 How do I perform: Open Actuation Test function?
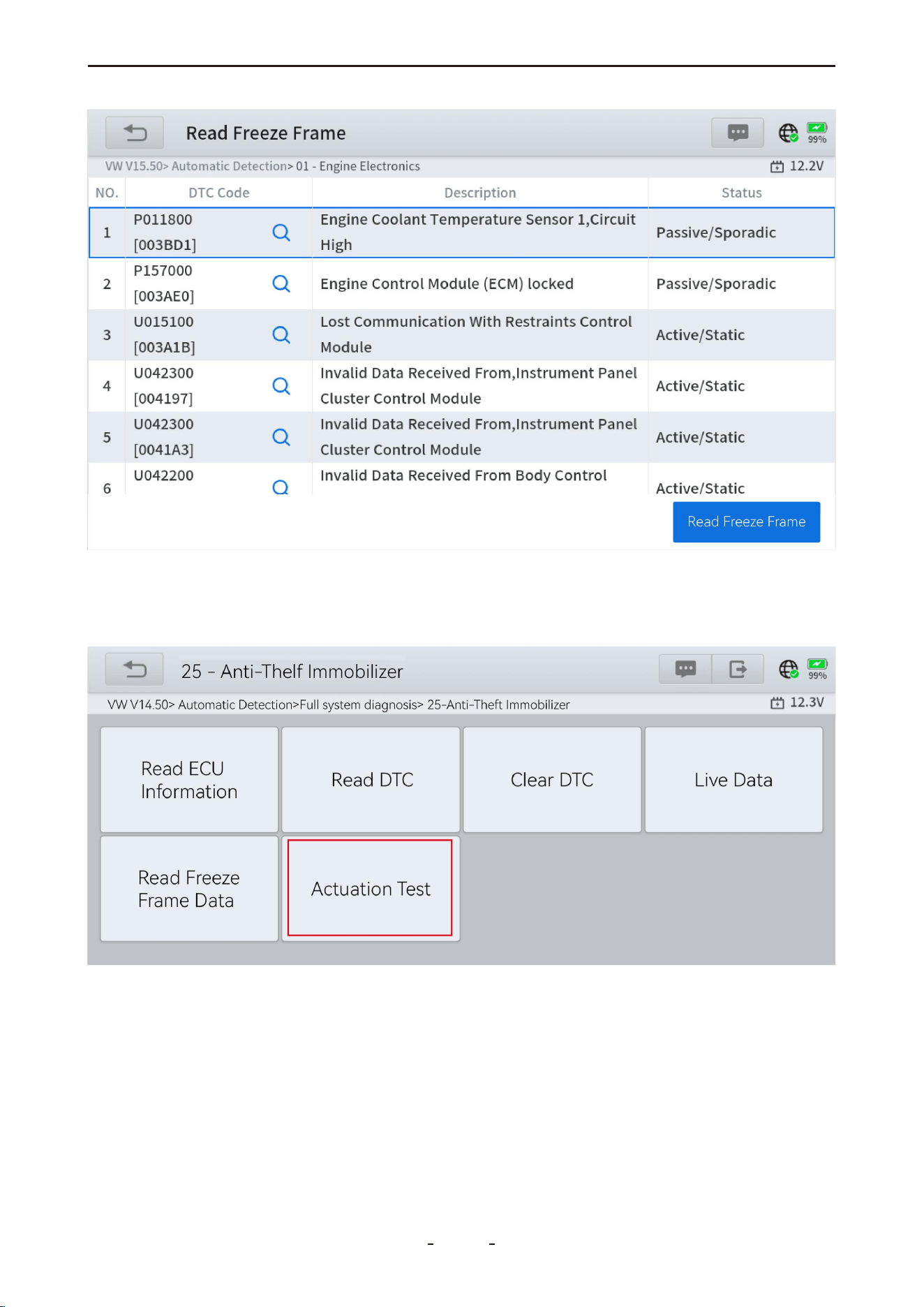(371, 889)
